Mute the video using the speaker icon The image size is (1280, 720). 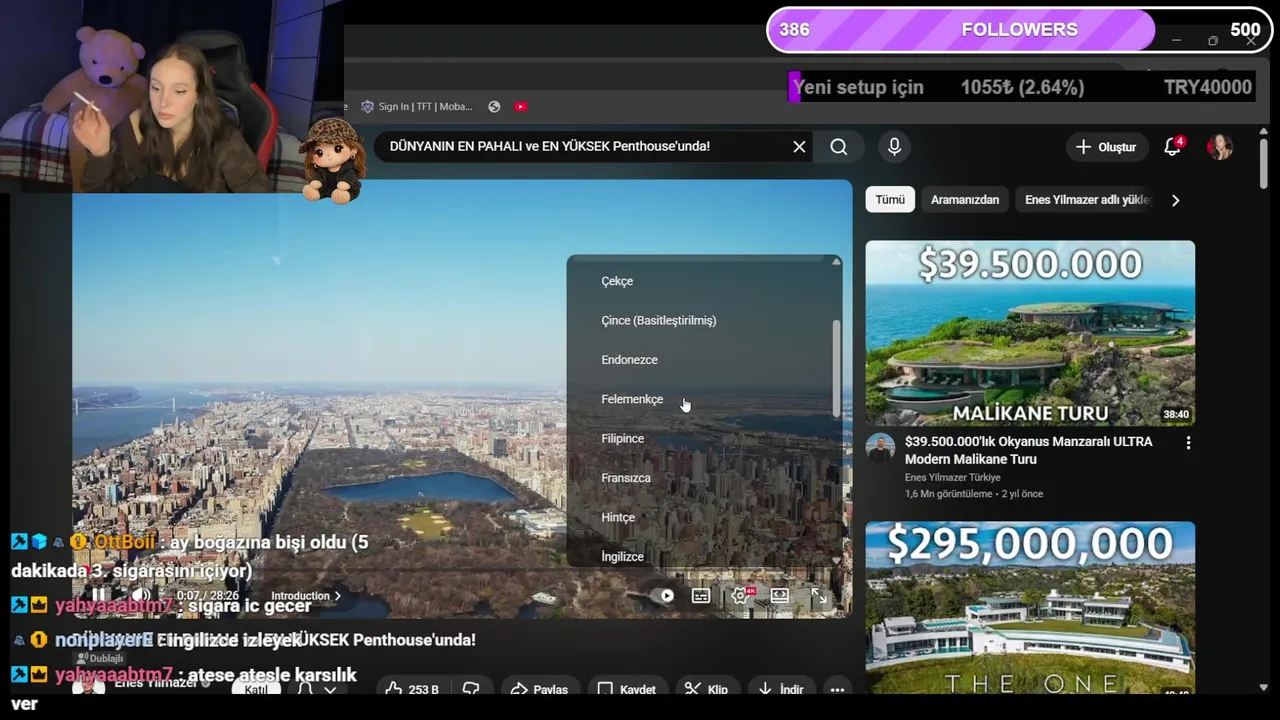coord(140,595)
